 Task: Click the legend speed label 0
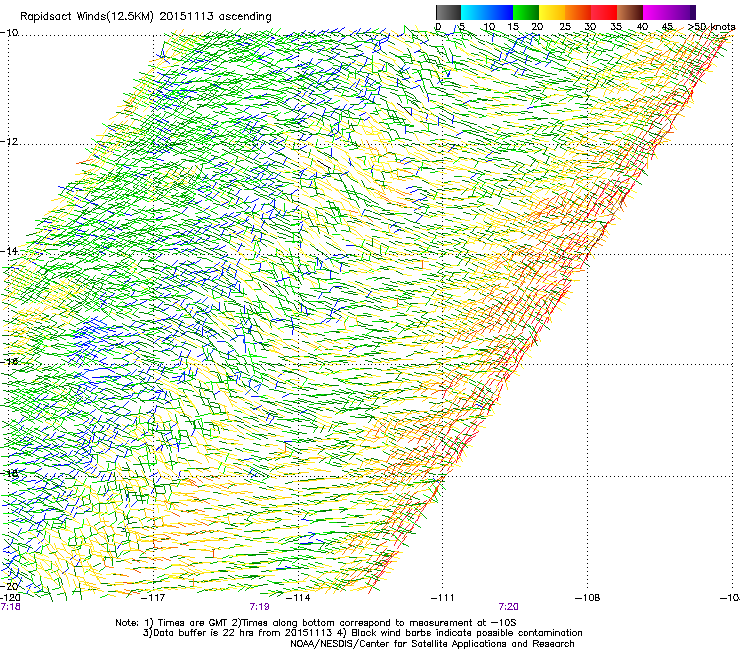438,26
